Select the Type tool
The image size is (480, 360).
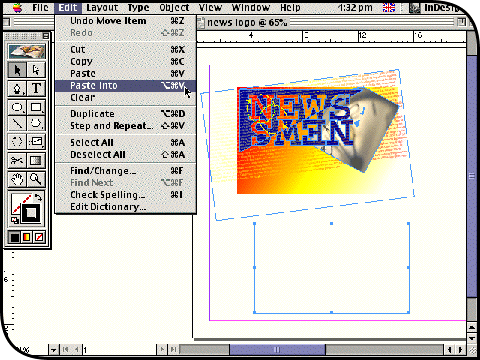(x=36, y=89)
